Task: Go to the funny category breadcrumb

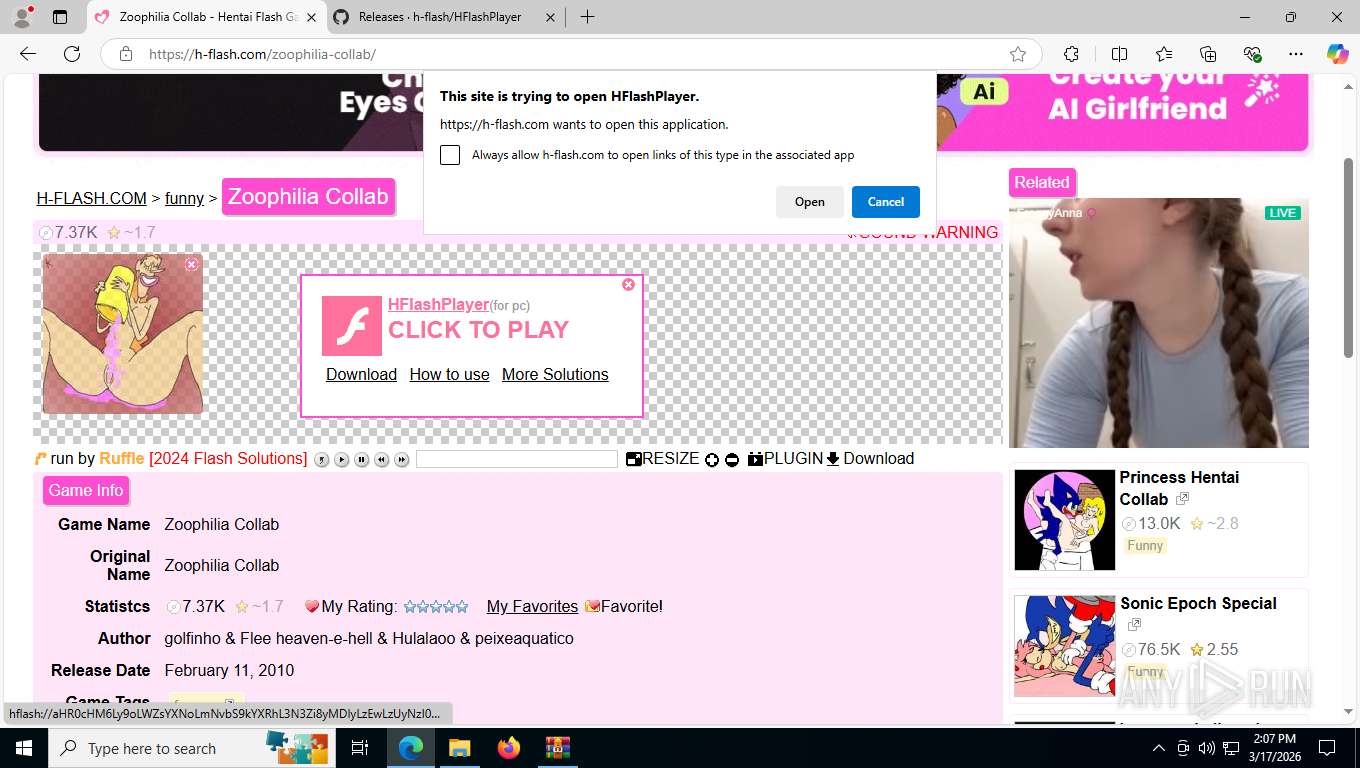Action: [x=184, y=198]
